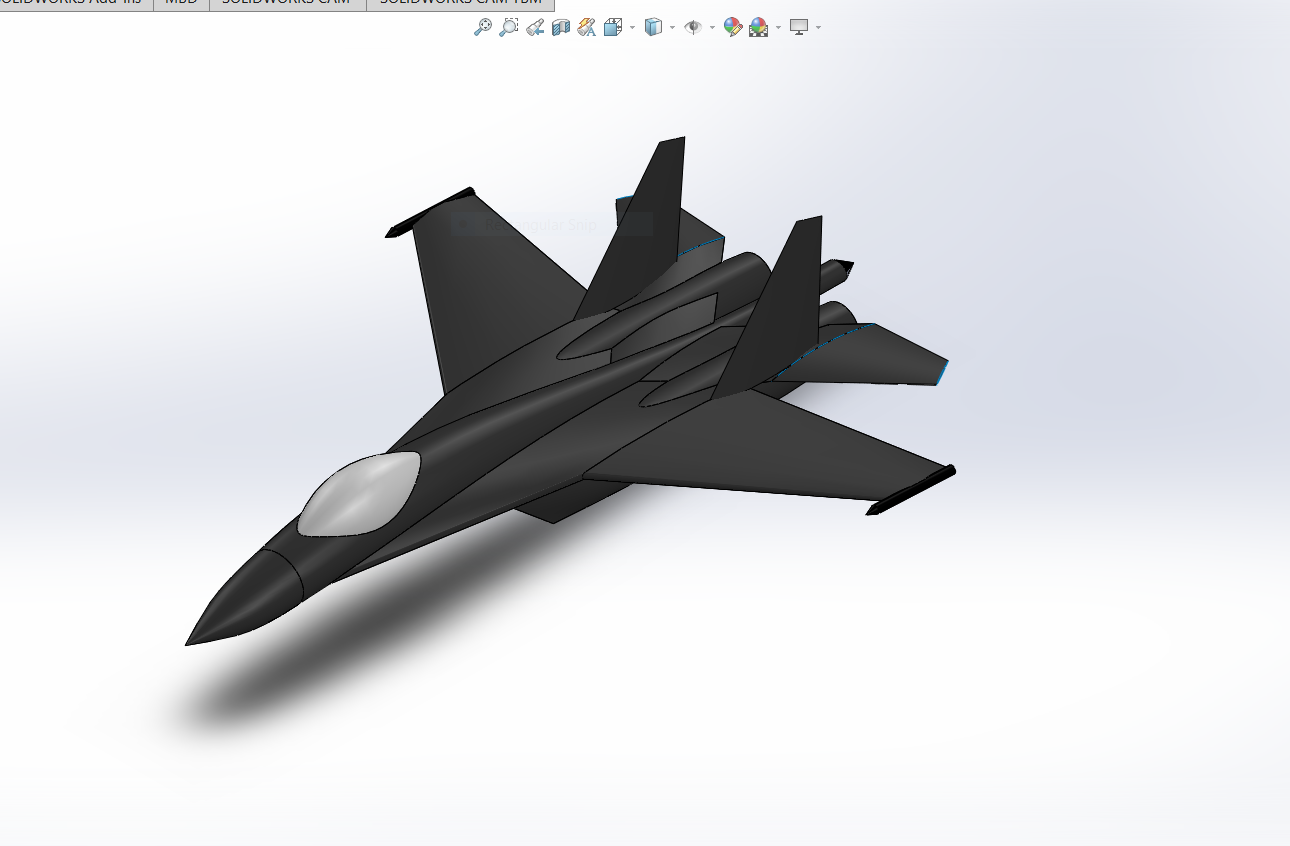The width and height of the screenshot is (1290, 846).
Task: Click the Display Style icon
Action: pyautogui.click(x=653, y=28)
